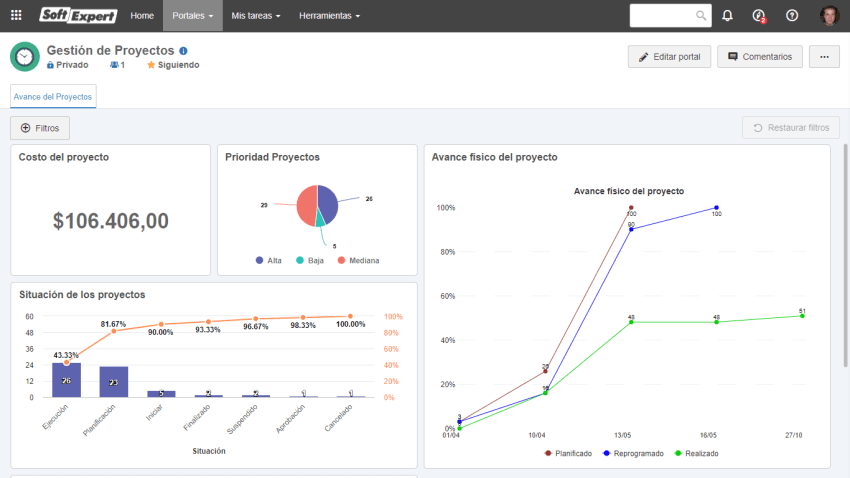
Task: Open the Comentarios button
Action: (760, 57)
